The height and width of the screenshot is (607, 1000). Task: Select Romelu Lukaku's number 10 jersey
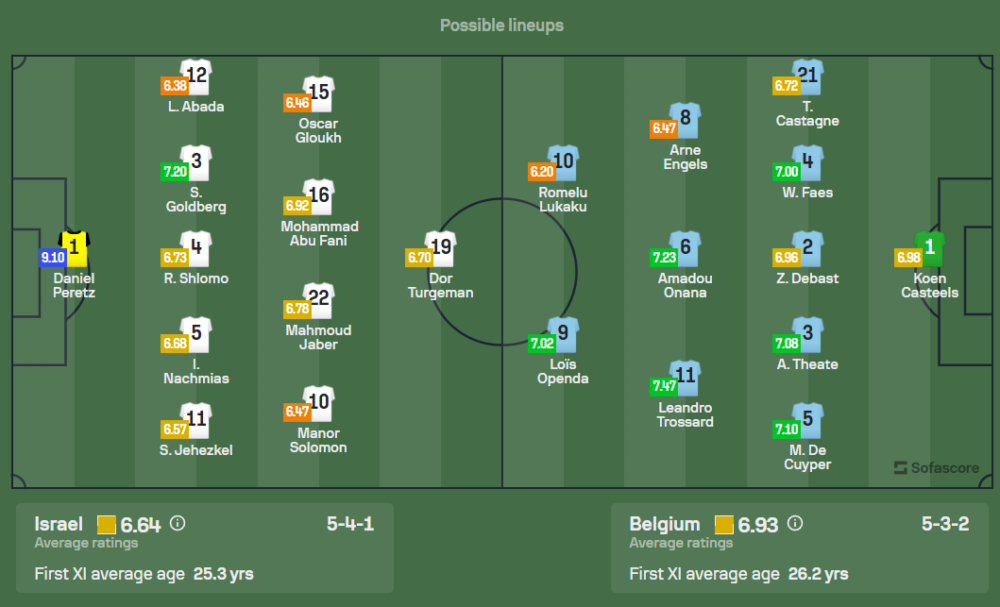coord(563,162)
